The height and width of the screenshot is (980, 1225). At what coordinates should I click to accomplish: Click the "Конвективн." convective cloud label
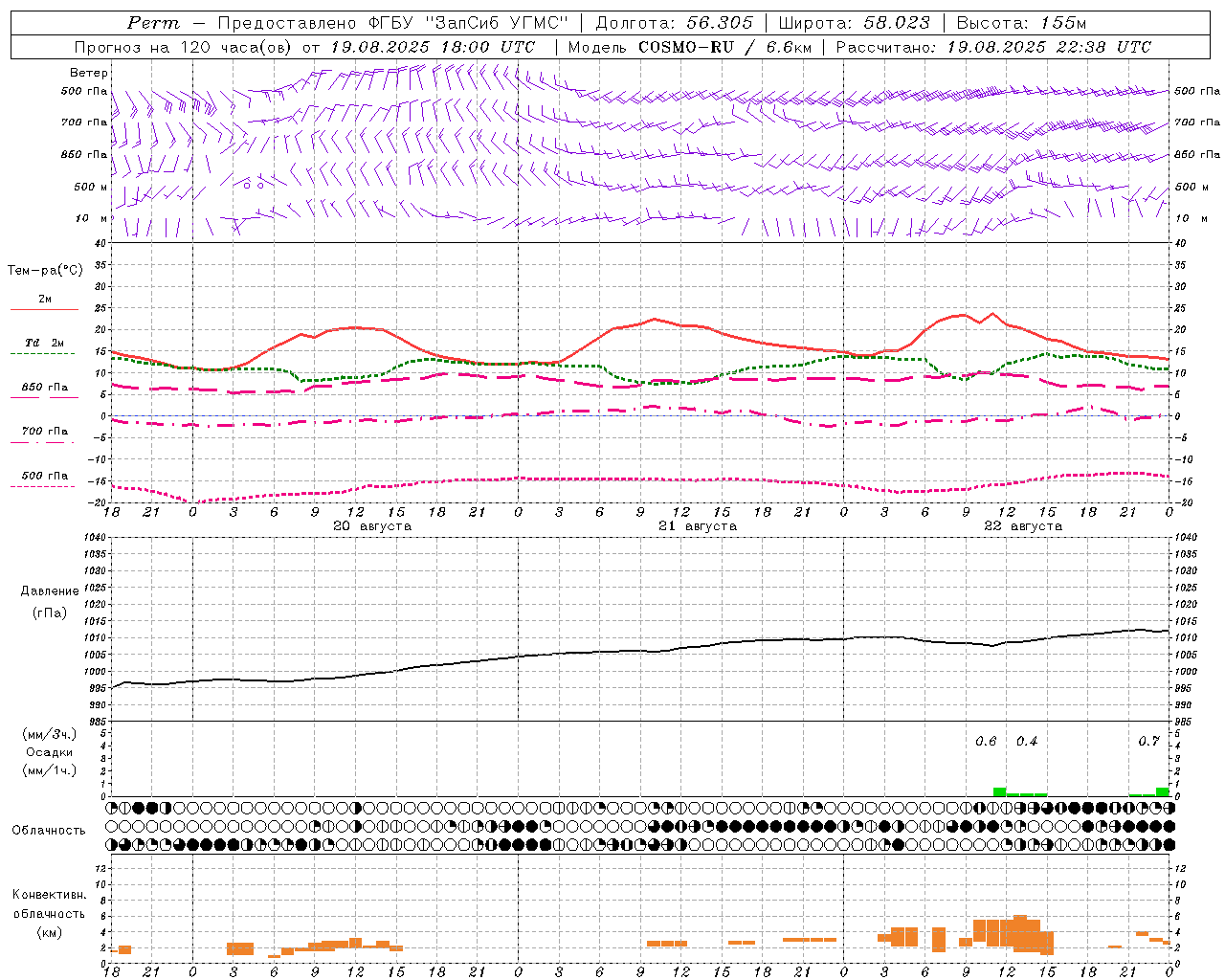pos(49,895)
